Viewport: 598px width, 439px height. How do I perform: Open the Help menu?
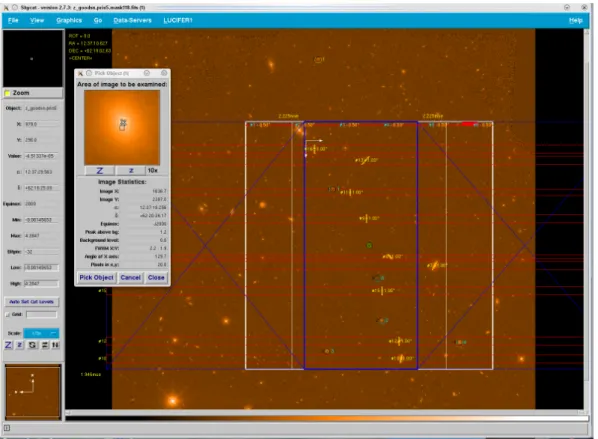(x=575, y=21)
